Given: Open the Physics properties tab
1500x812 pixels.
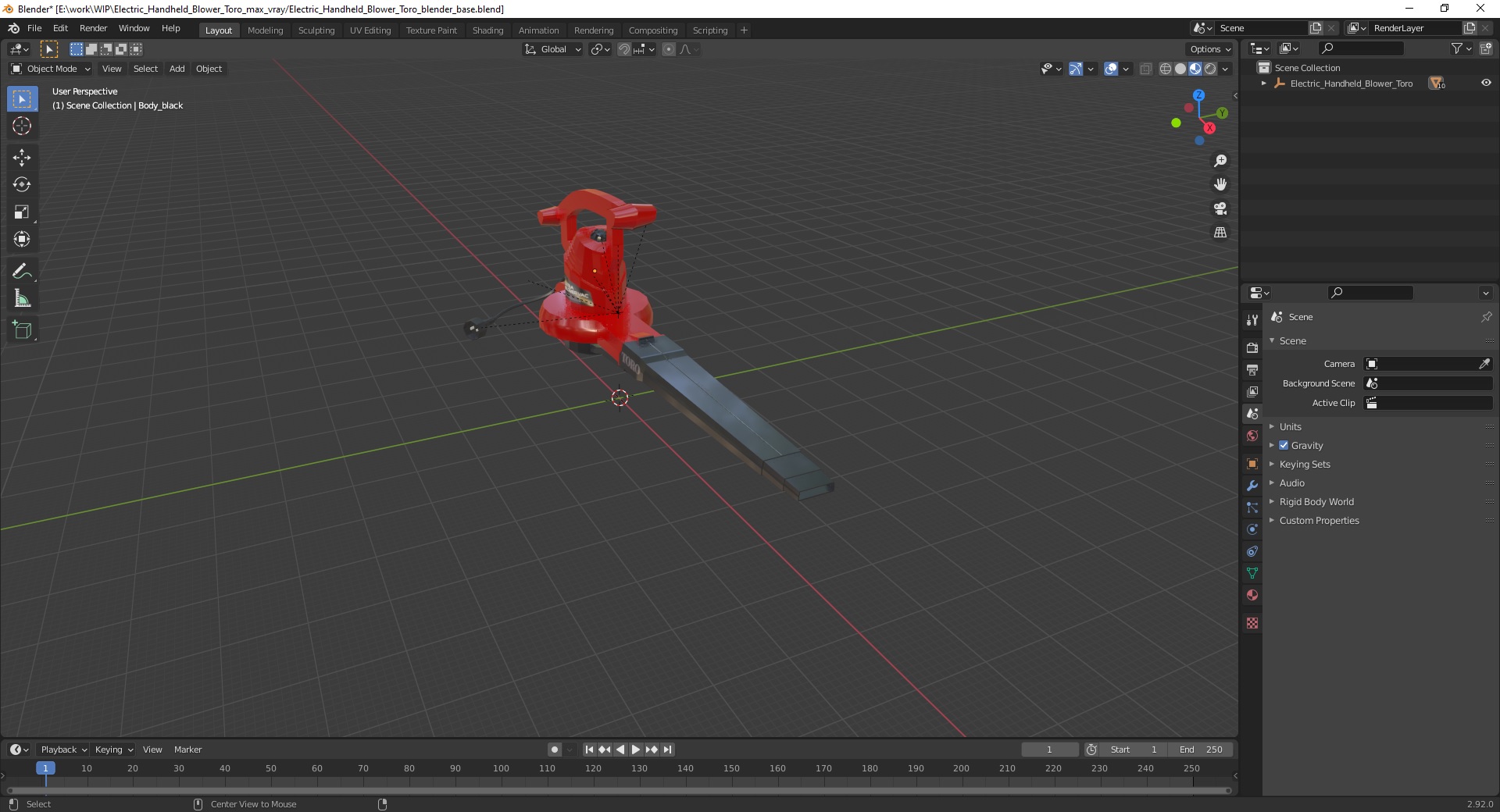Looking at the screenshot, I should point(1252,529).
